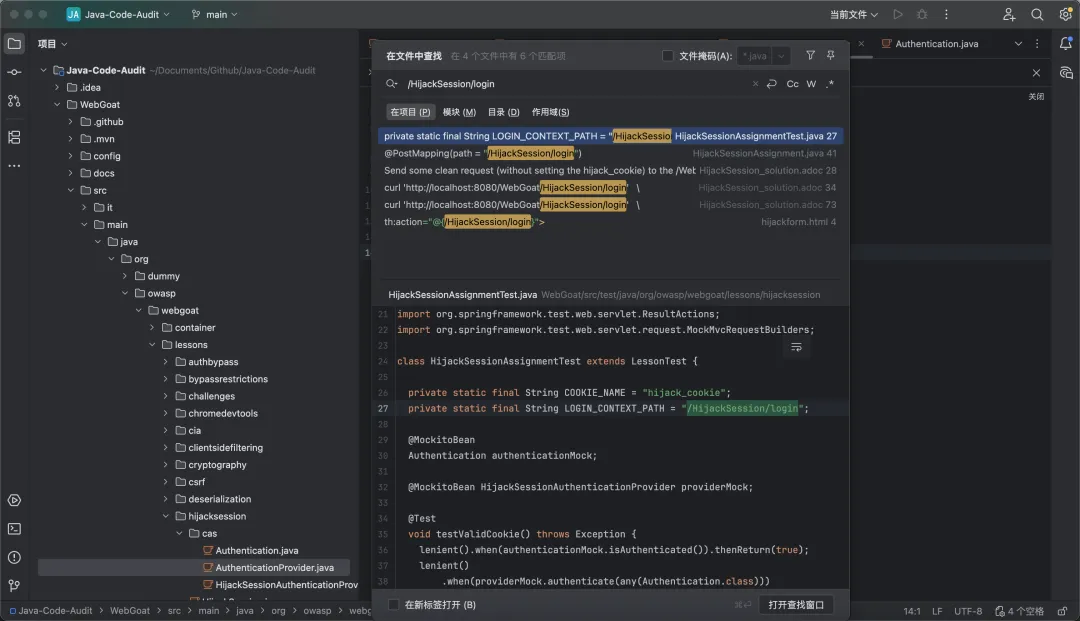
Task: Open AuthenticationProvider.java in project tree
Action: [274, 567]
